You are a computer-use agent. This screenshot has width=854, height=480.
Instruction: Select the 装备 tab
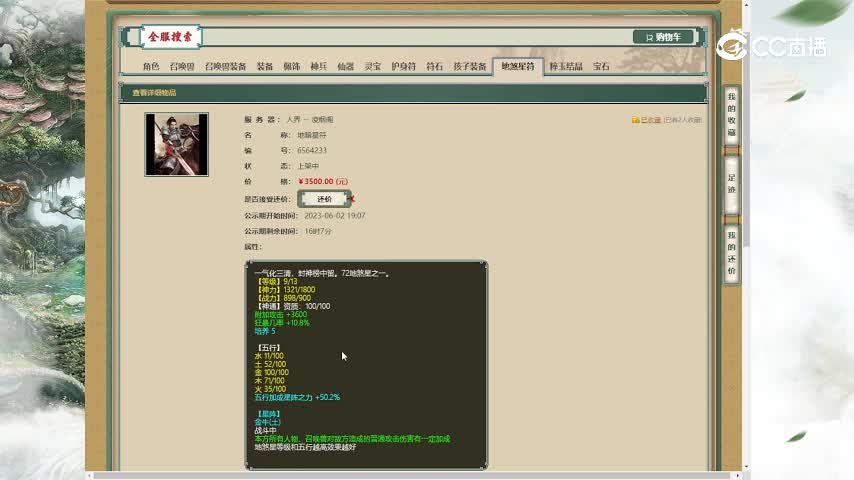[265, 66]
